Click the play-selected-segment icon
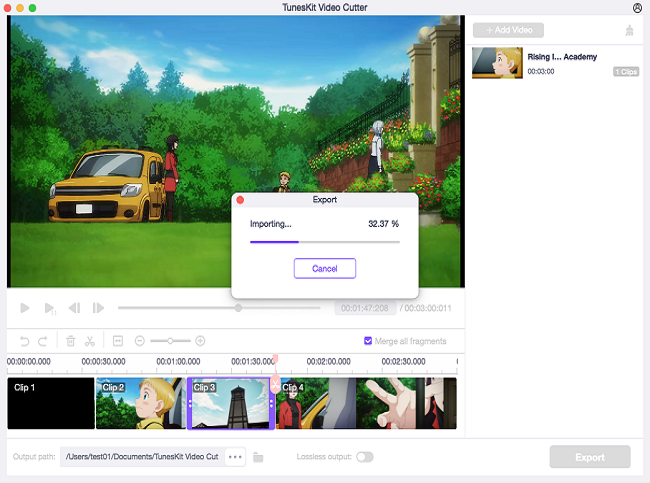Screen dimensions: 650x483 (50, 308)
